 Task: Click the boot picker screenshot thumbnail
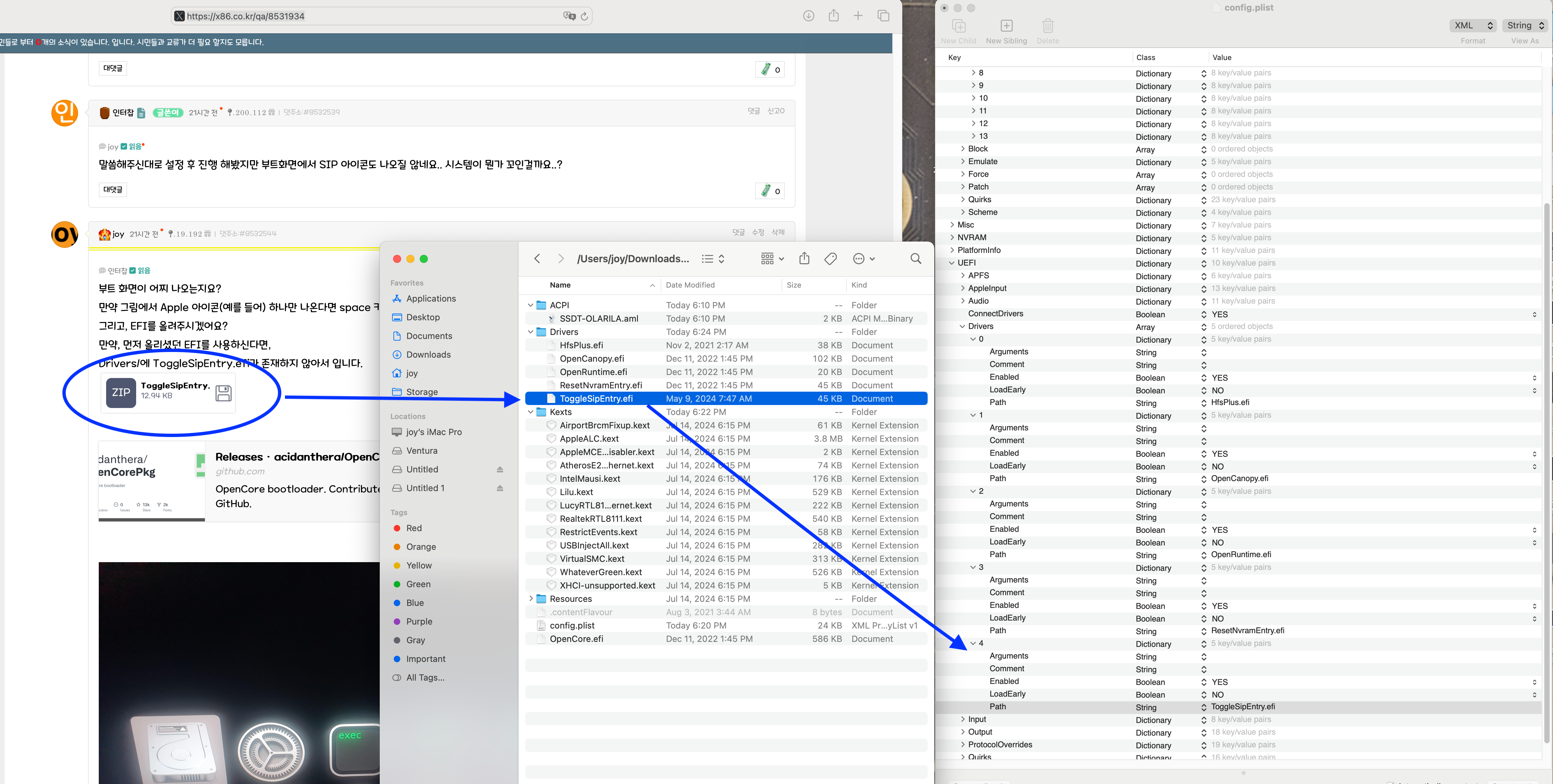click(239, 673)
